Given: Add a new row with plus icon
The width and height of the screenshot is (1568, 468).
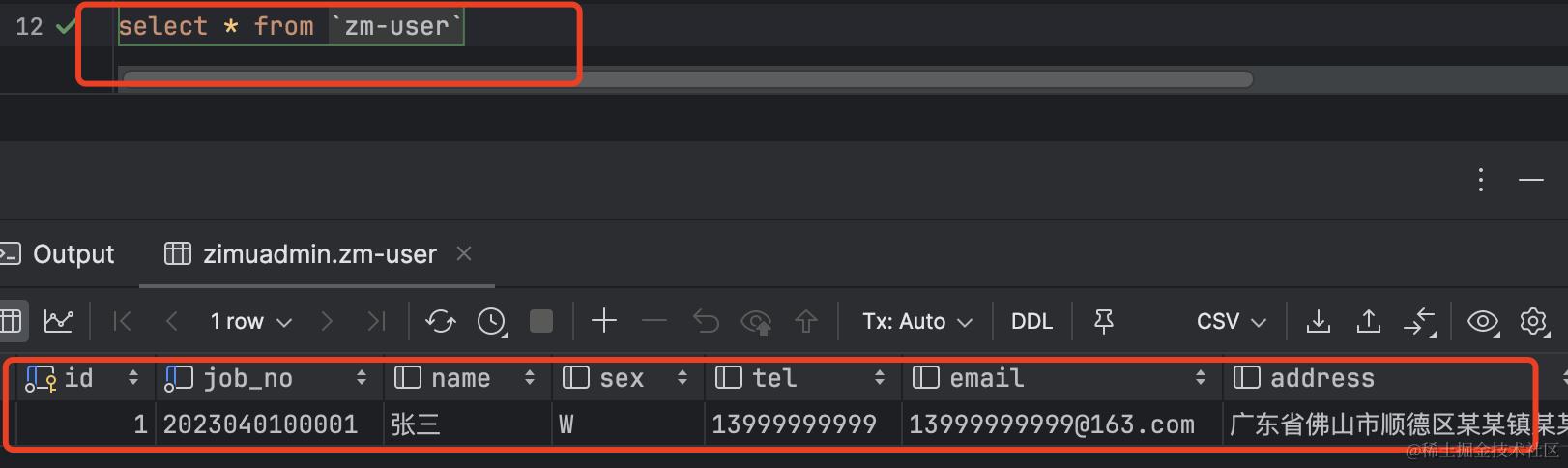Looking at the screenshot, I should point(604,321).
